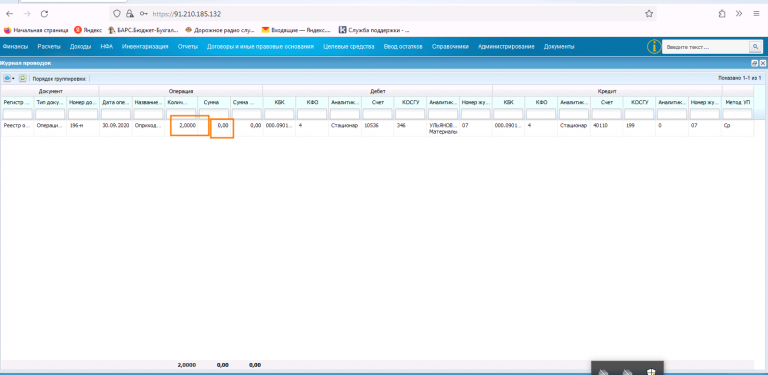Close the Журнал проводок window
The height and width of the screenshot is (375, 768).
click(x=763, y=63)
